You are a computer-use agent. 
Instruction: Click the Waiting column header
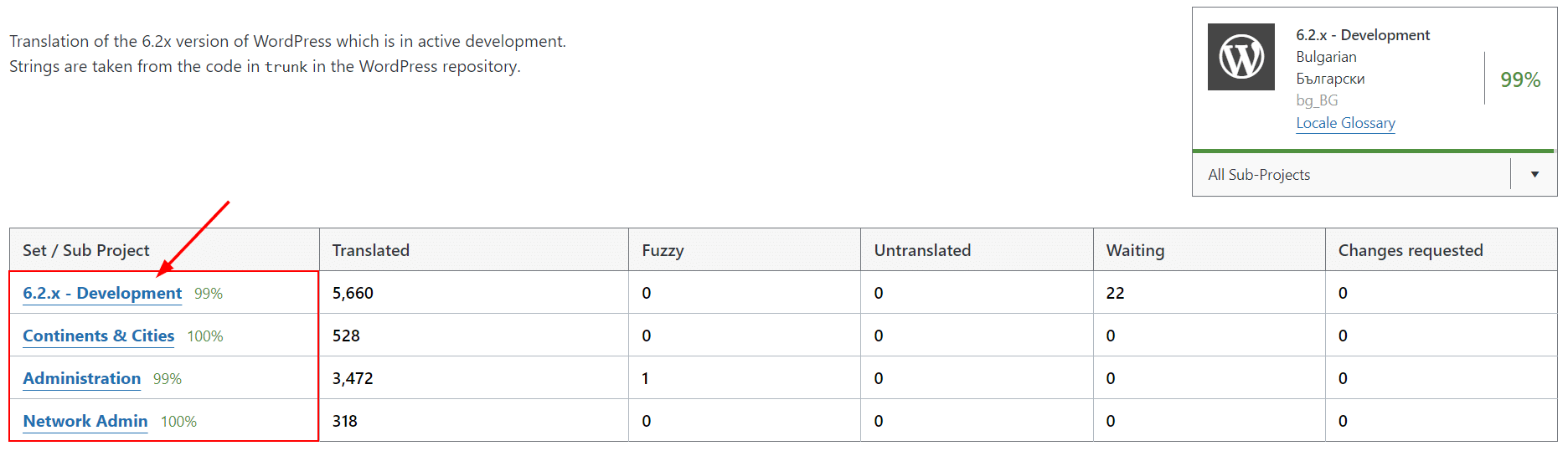tap(1135, 250)
